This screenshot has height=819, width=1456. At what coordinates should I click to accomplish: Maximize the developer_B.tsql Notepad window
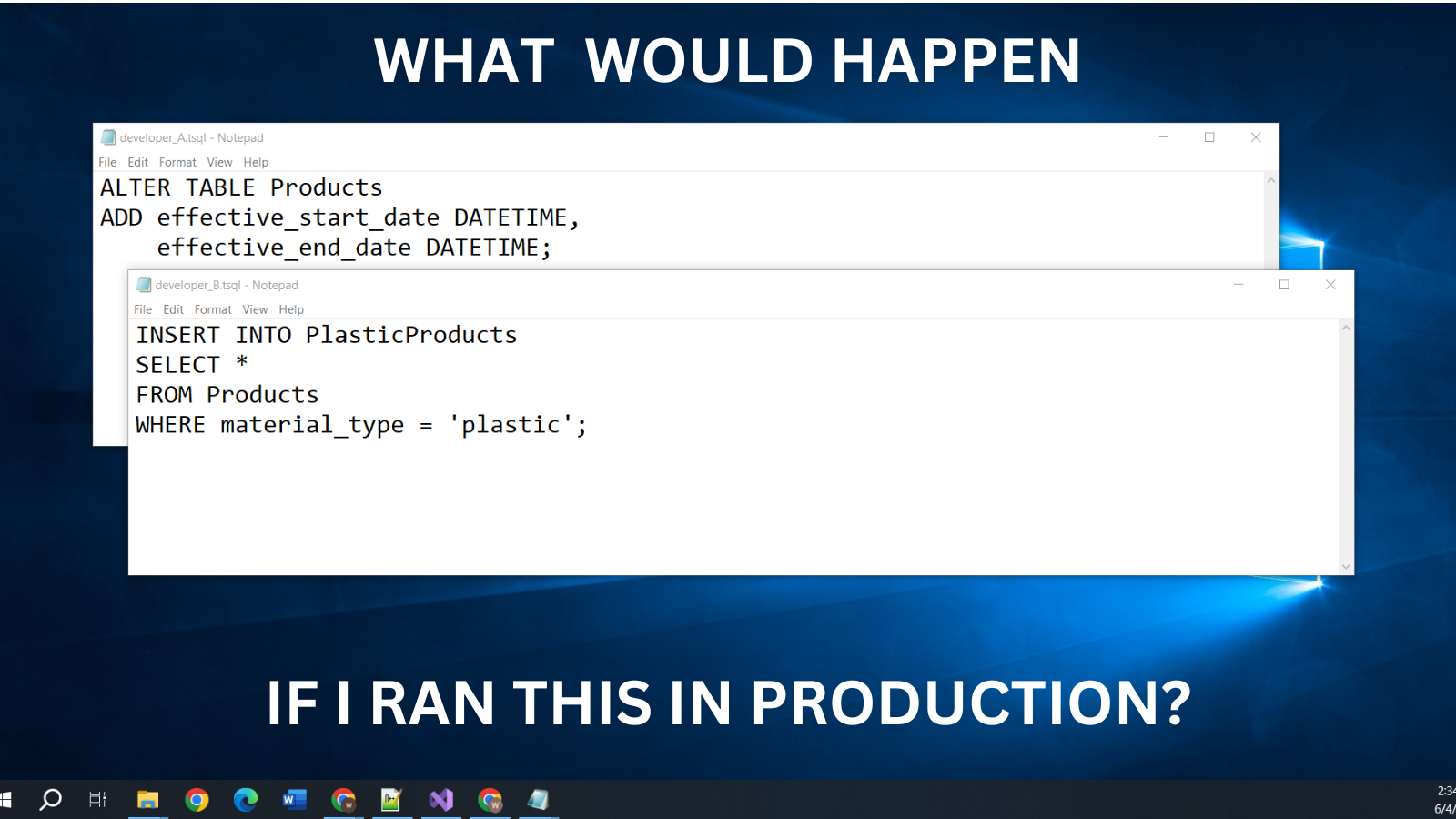tap(1284, 285)
